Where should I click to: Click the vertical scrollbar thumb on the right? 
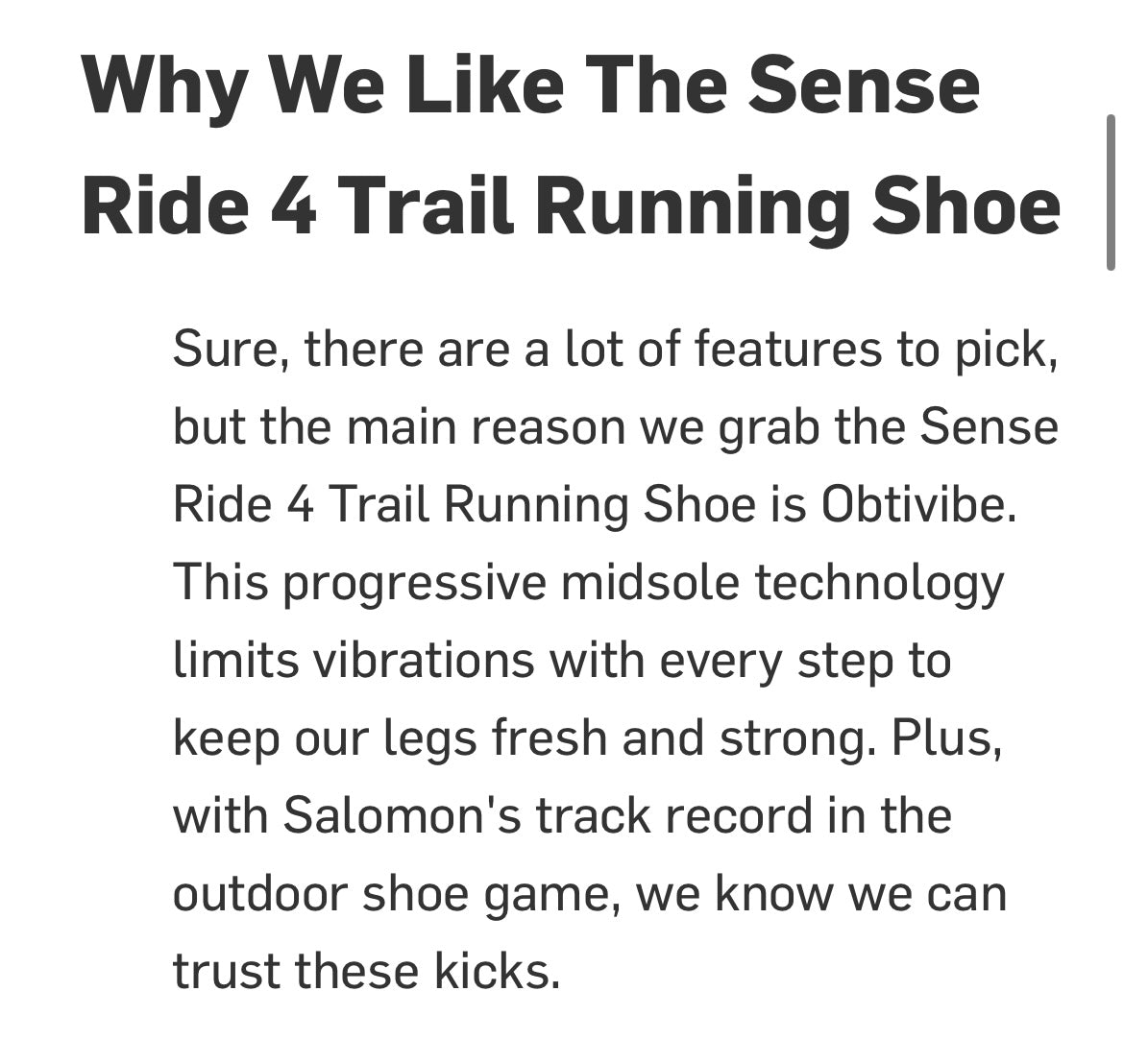(x=1112, y=192)
